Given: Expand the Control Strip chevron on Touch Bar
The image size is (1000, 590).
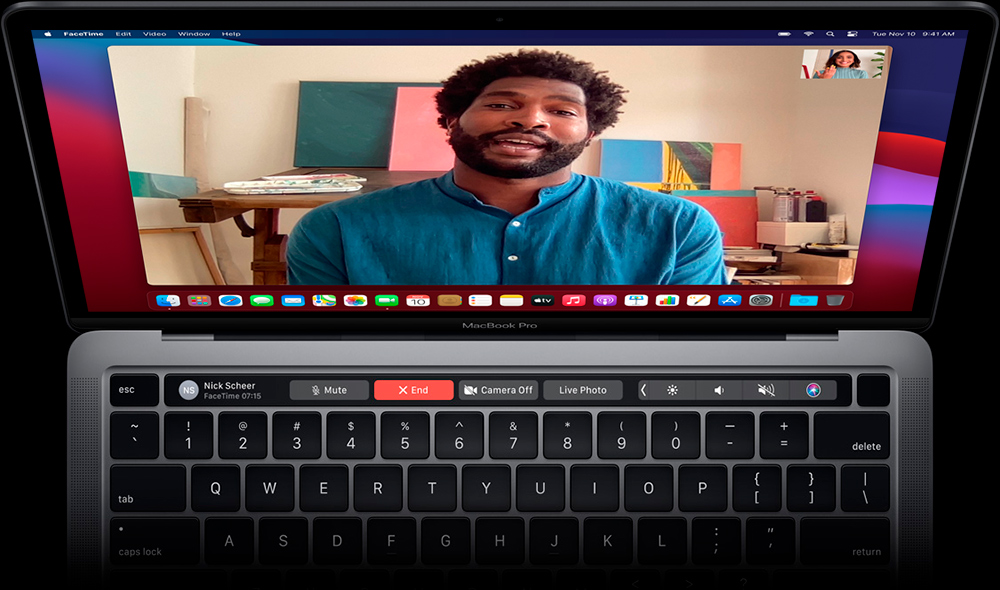Looking at the screenshot, I should 643,390.
